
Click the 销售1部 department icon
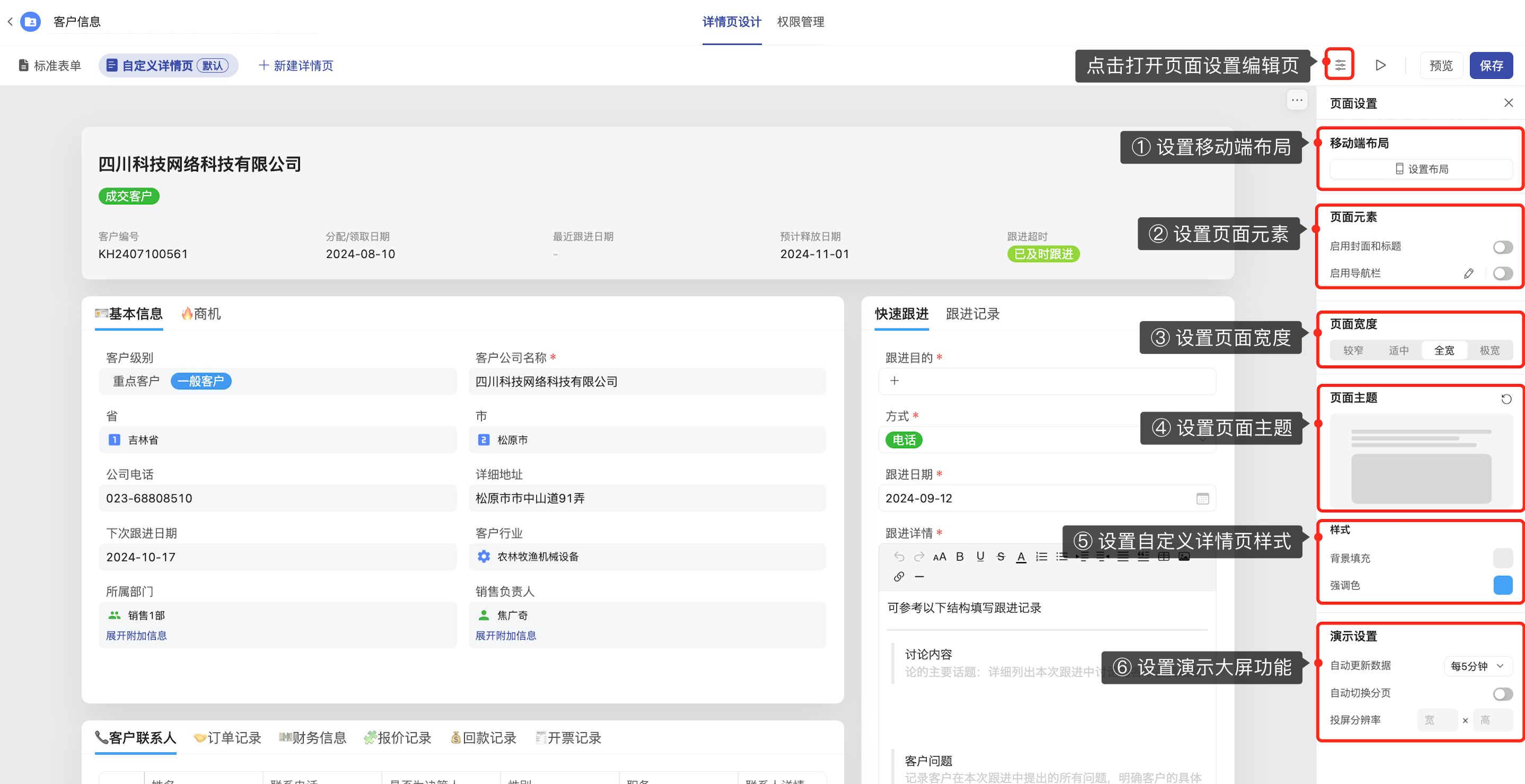point(114,616)
